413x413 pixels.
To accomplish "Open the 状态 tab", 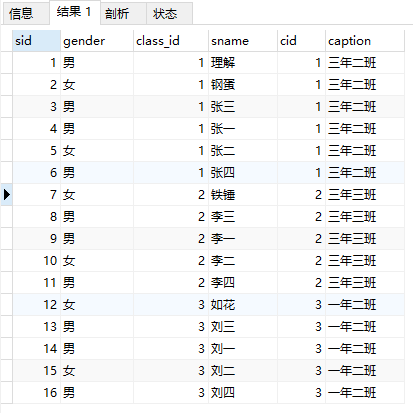I will 169,13.
